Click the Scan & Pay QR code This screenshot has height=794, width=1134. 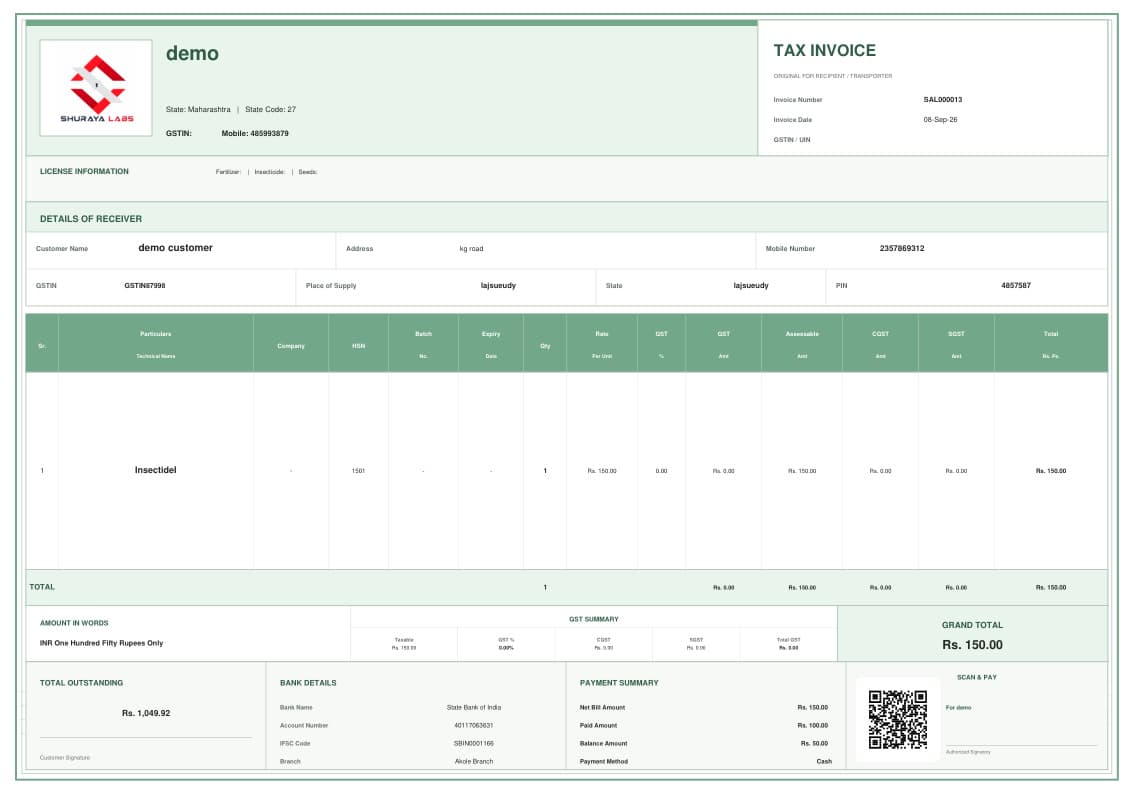(898, 719)
